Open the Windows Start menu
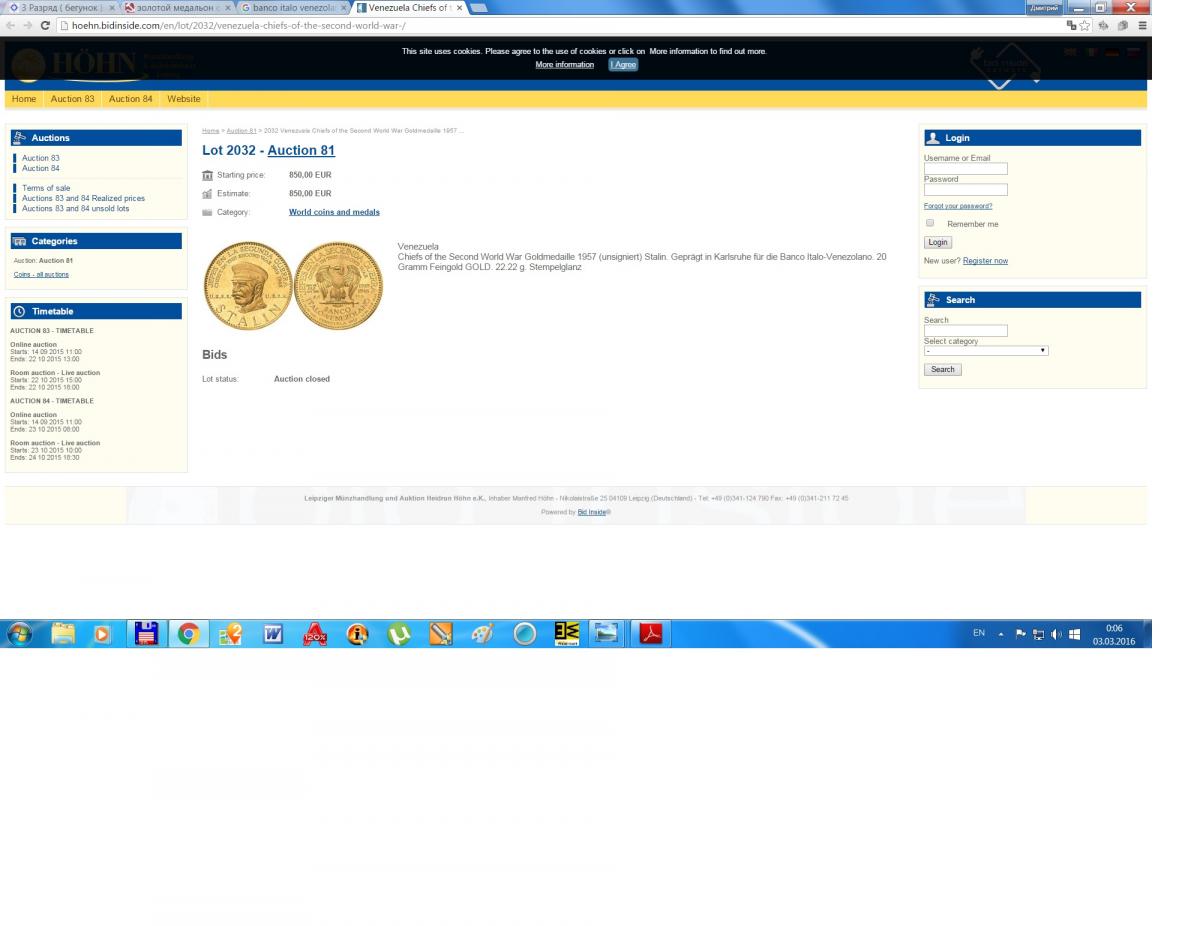Screen dimensions: 1200x926 (20, 633)
